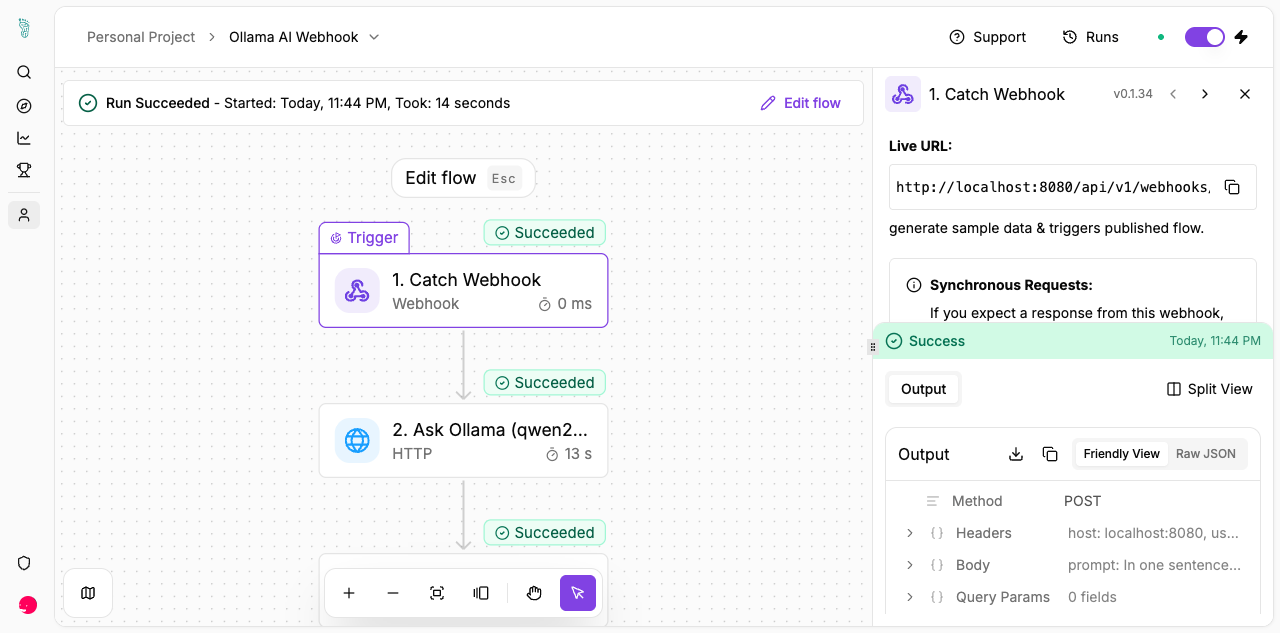This screenshot has width=1280, height=633.
Task: Open Support
Action: 987,37
